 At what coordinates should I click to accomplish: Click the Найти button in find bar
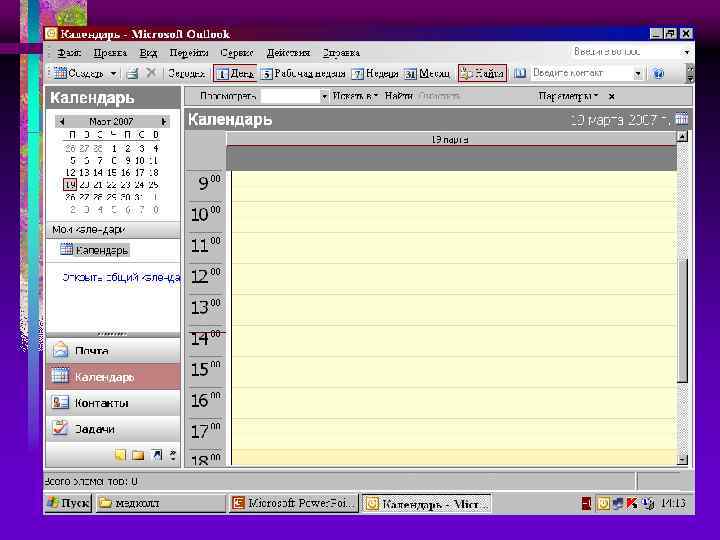pyautogui.click(x=399, y=96)
